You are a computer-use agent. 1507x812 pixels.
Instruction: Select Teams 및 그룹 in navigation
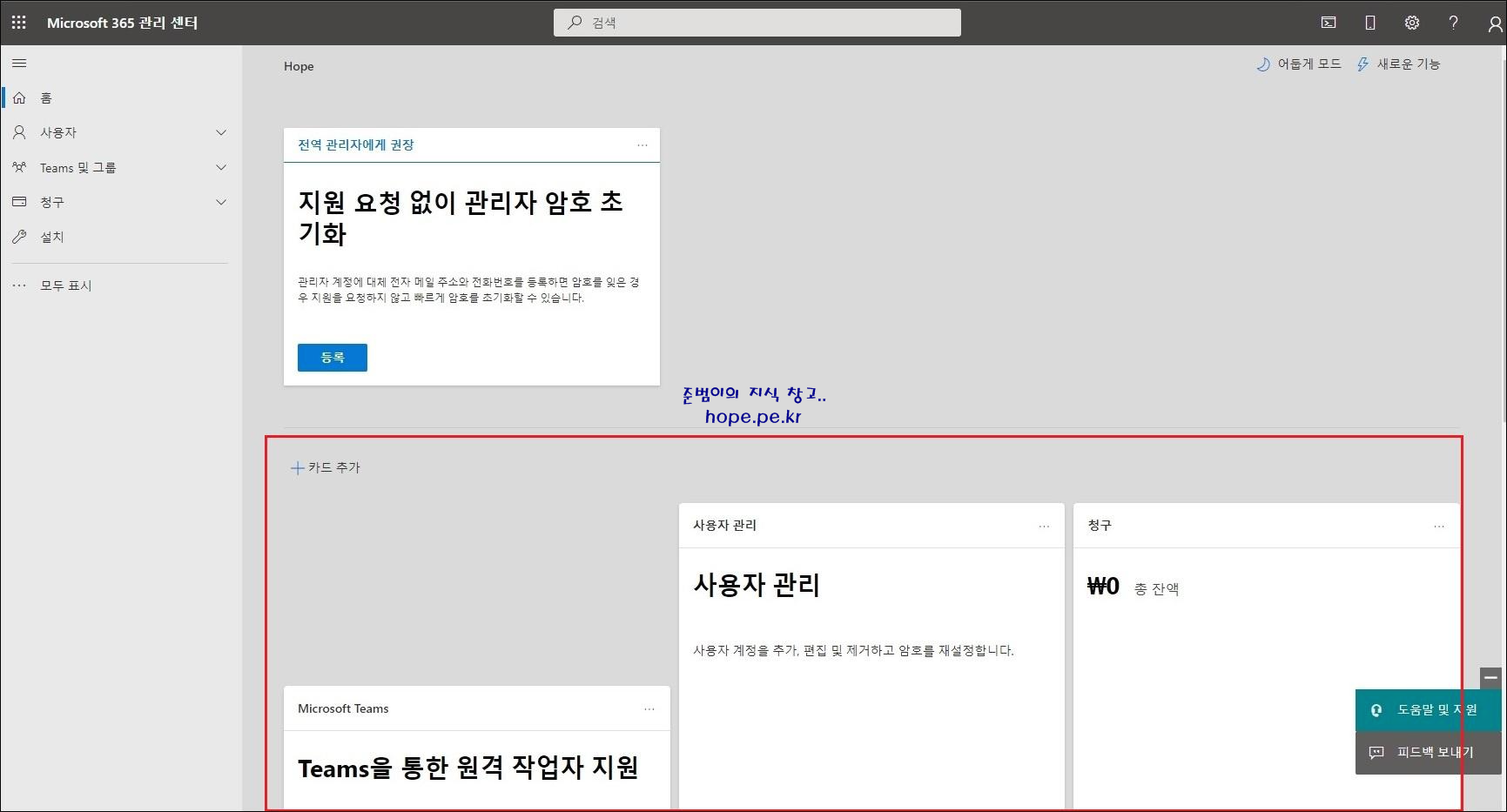point(121,167)
